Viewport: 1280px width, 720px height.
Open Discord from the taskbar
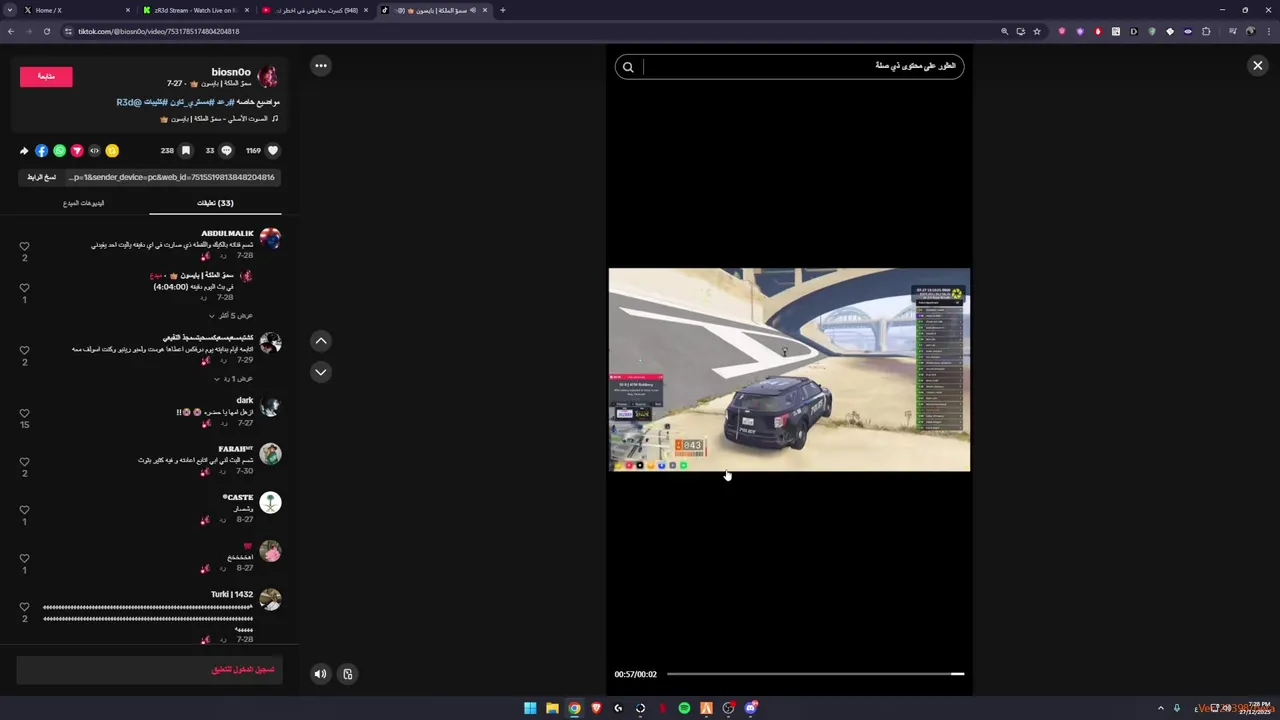750,708
